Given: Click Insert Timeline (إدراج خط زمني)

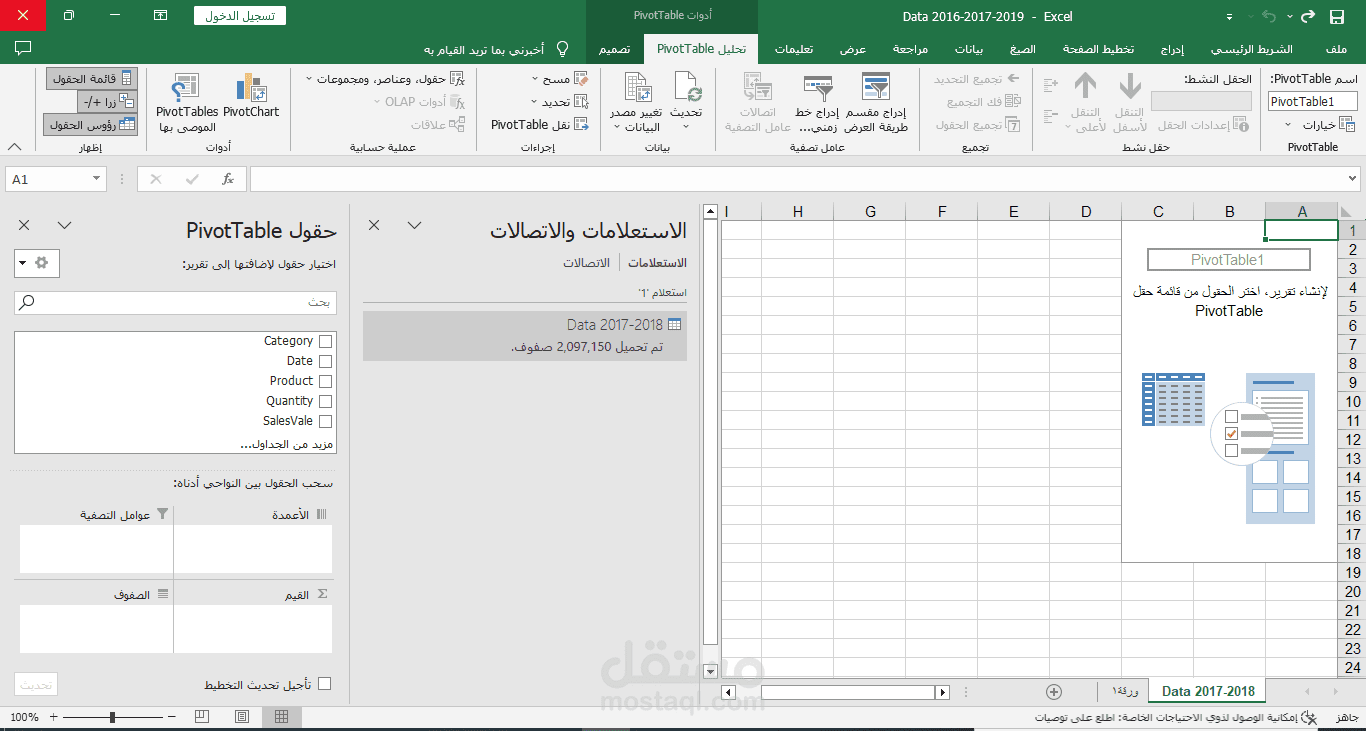Looking at the screenshot, I should 817,103.
